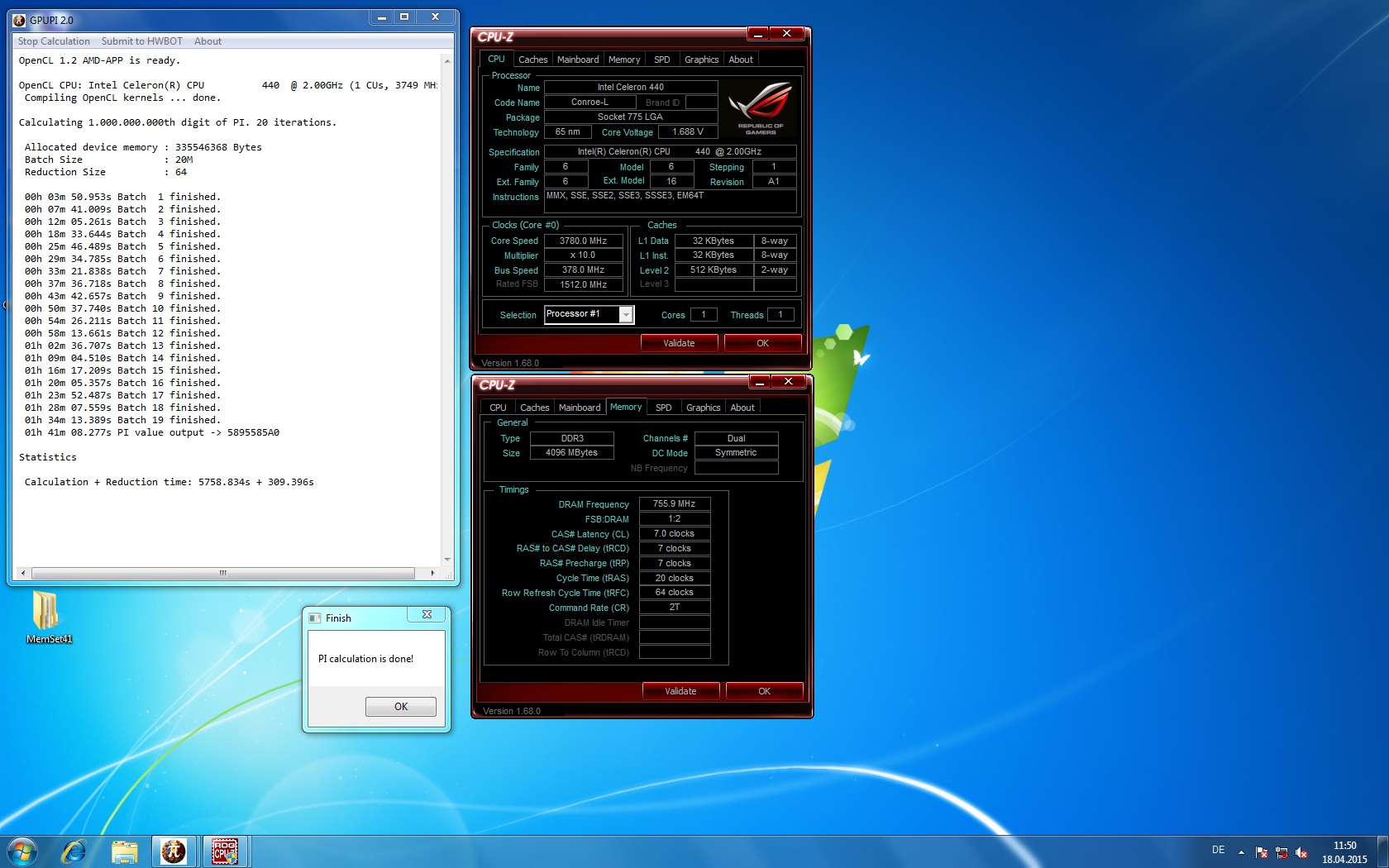The image size is (1389, 868).
Task: Click OK in top CPU-Z window
Action: click(x=762, y=343)
